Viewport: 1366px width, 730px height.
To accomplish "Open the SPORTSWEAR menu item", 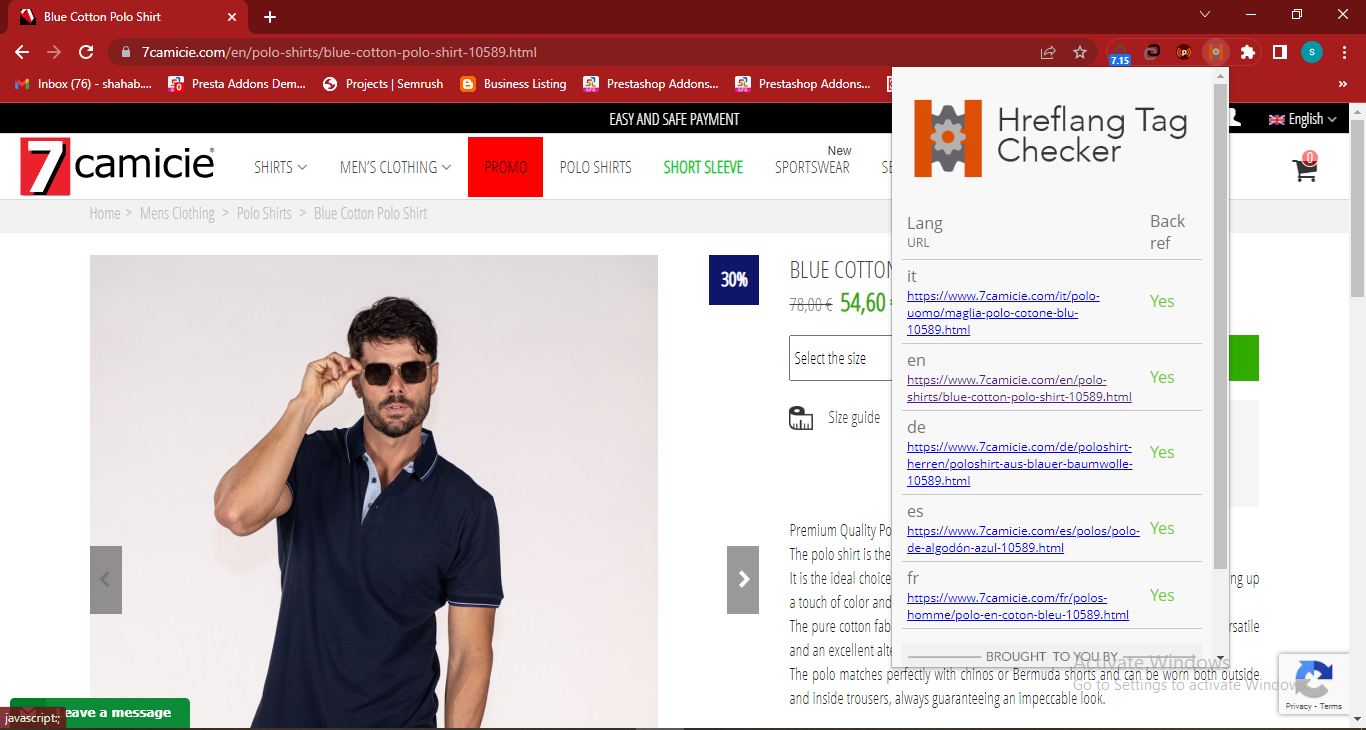I will click(812, 167).
